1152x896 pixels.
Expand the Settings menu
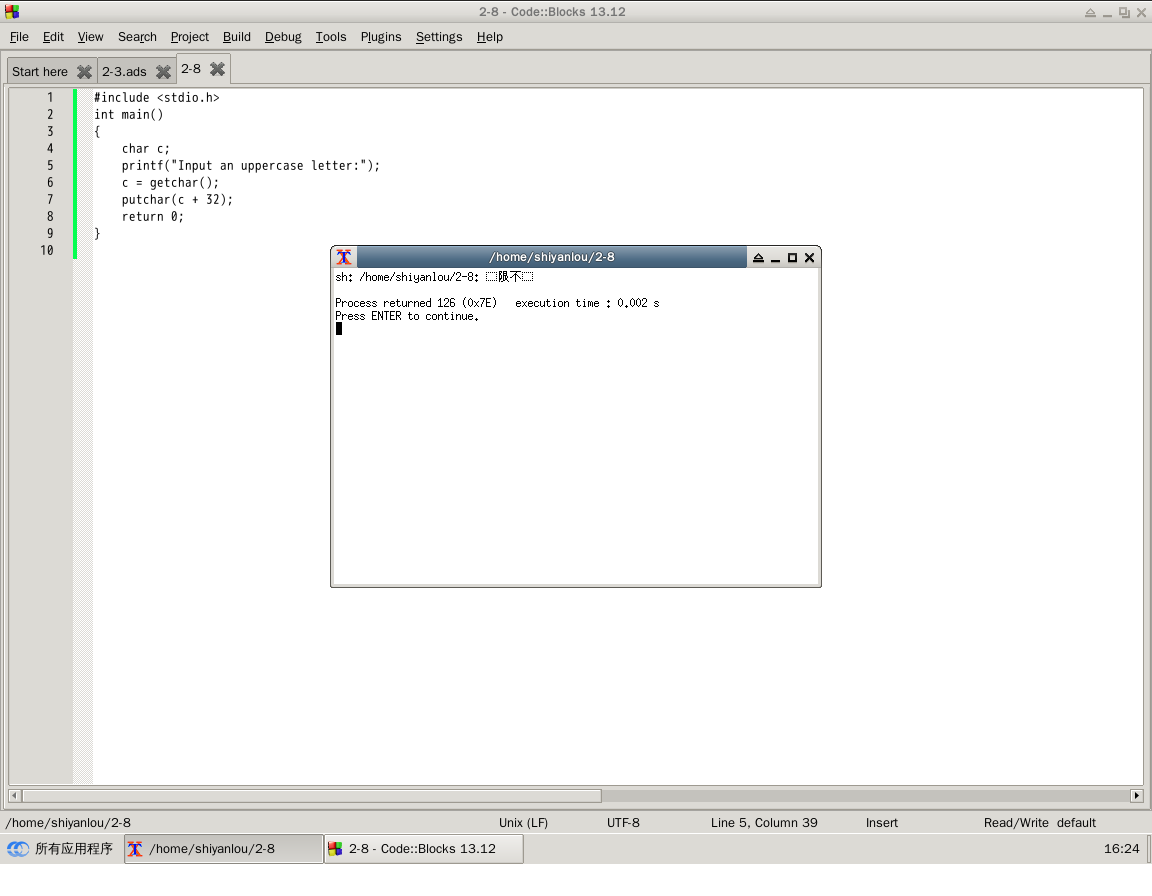[439, 37]
